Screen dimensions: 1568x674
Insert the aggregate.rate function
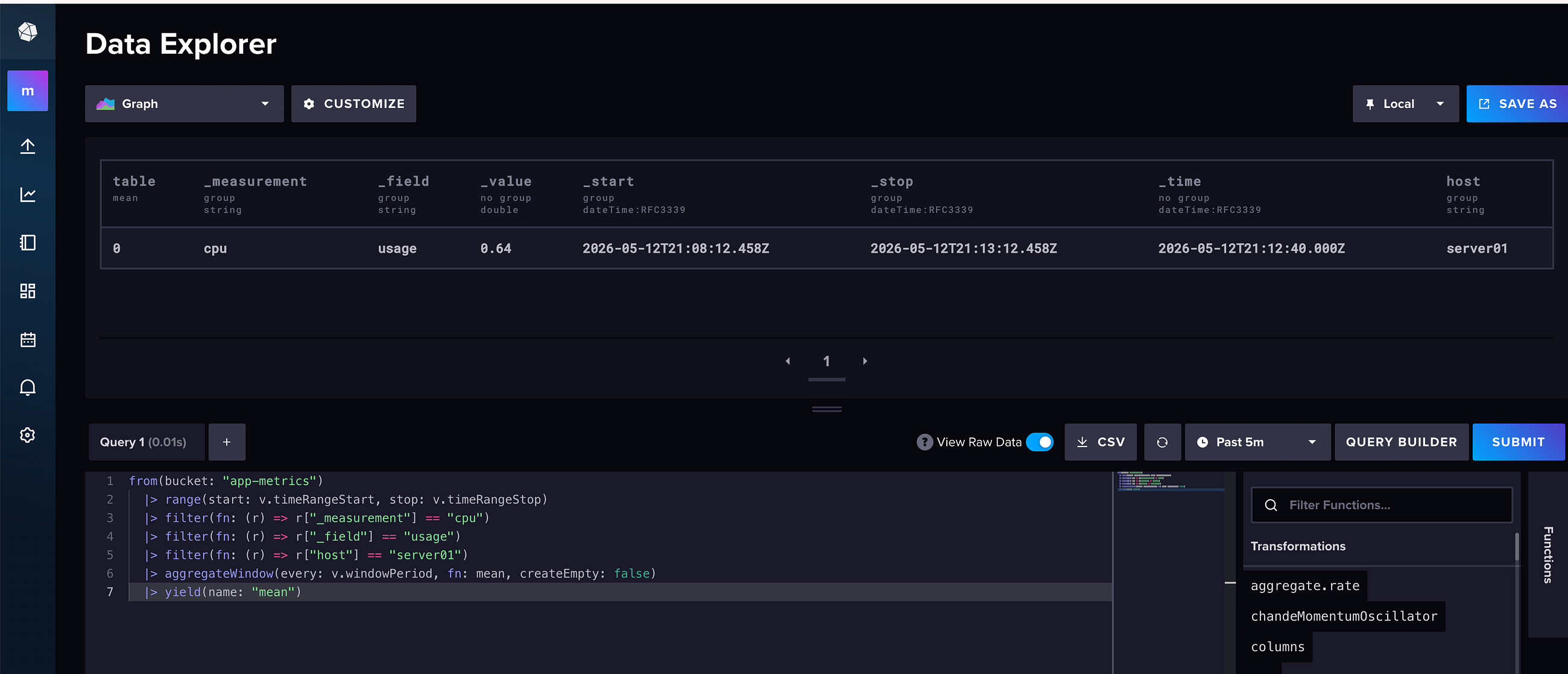pos(1305,586)
